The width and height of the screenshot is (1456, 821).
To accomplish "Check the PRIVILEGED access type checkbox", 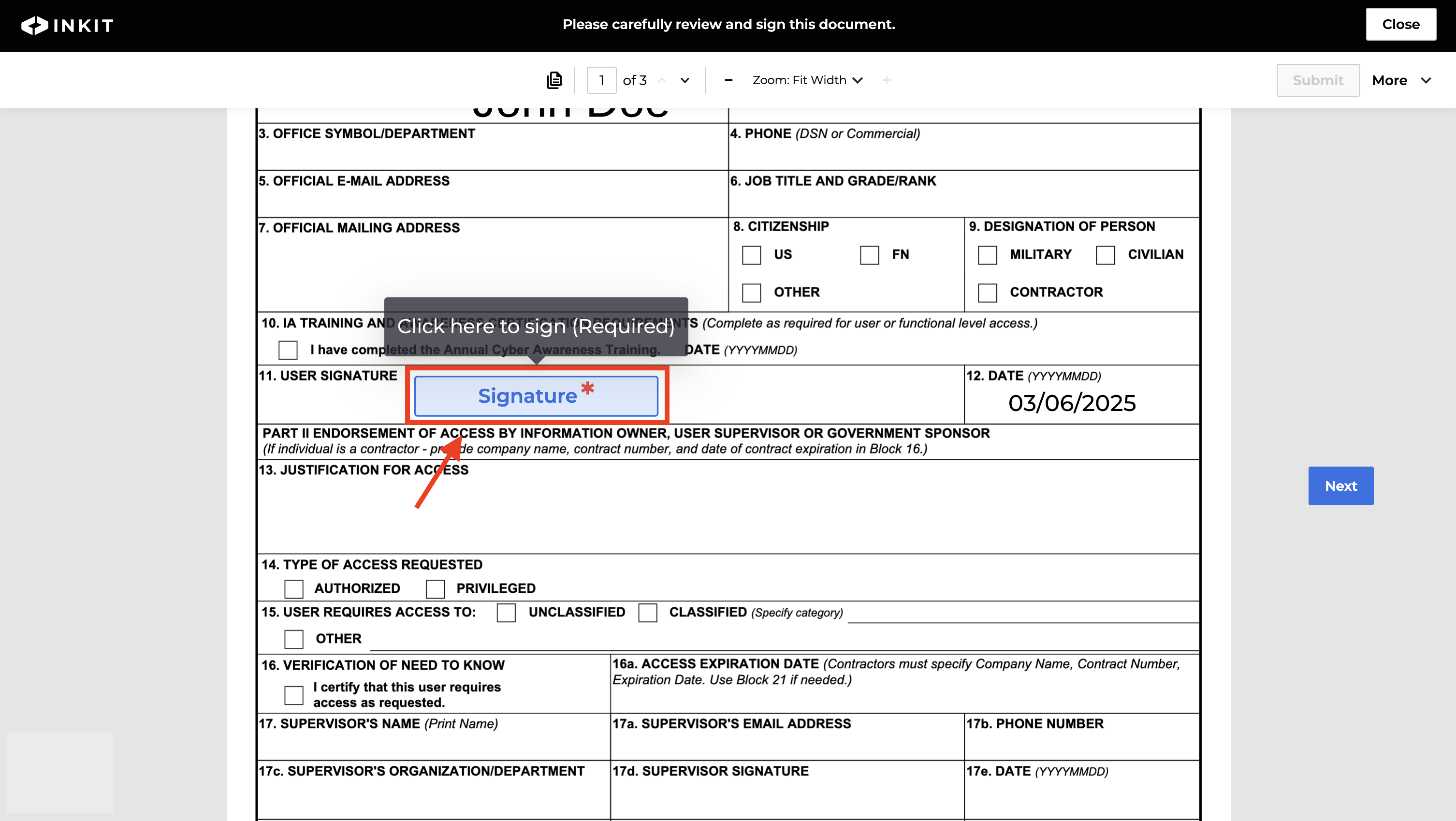I will point(435,588).
